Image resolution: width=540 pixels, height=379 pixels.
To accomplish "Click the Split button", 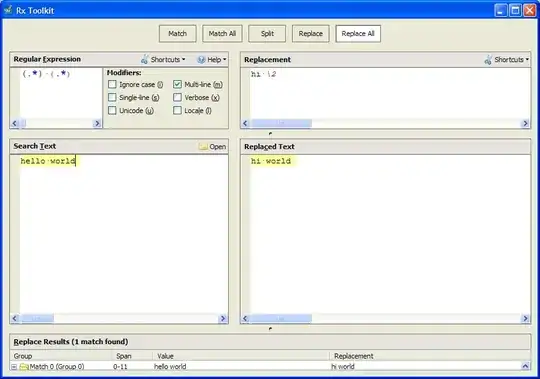I will coord(267,34).
